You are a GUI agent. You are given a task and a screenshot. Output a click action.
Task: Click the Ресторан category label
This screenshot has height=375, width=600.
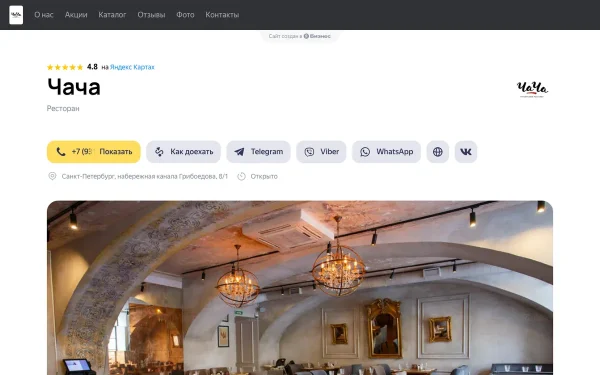[x=63, y=108]
